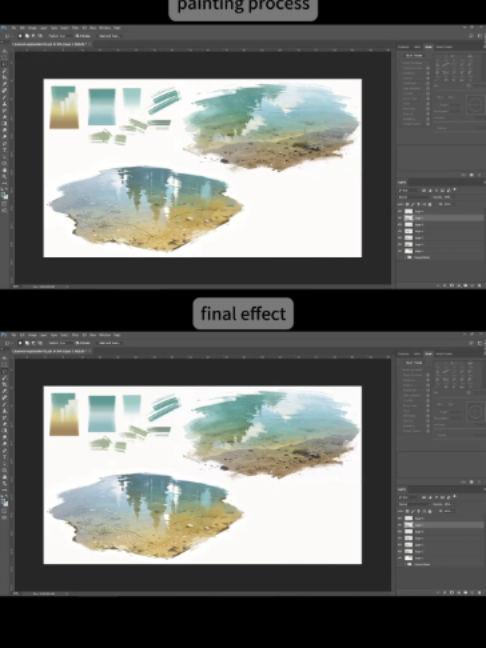
Task: Create a new layer in the painting process window
Action: tap(472, 285)
